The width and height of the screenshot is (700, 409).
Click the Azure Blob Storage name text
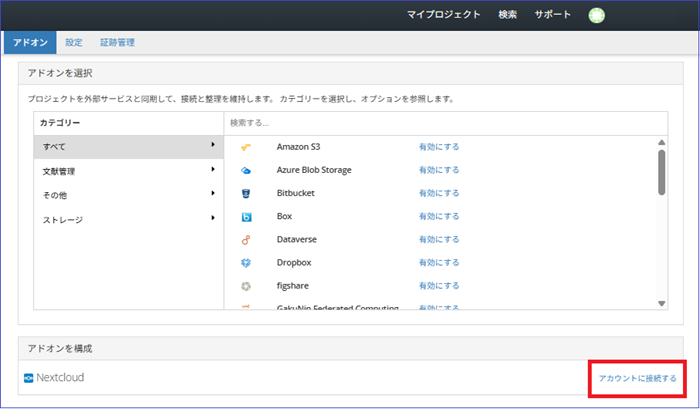(314, 170)
